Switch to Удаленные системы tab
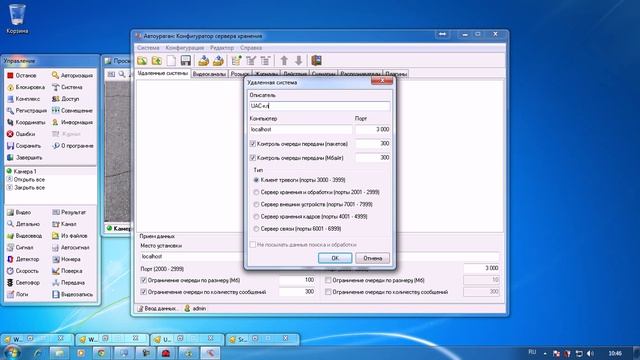 point(163,73)
